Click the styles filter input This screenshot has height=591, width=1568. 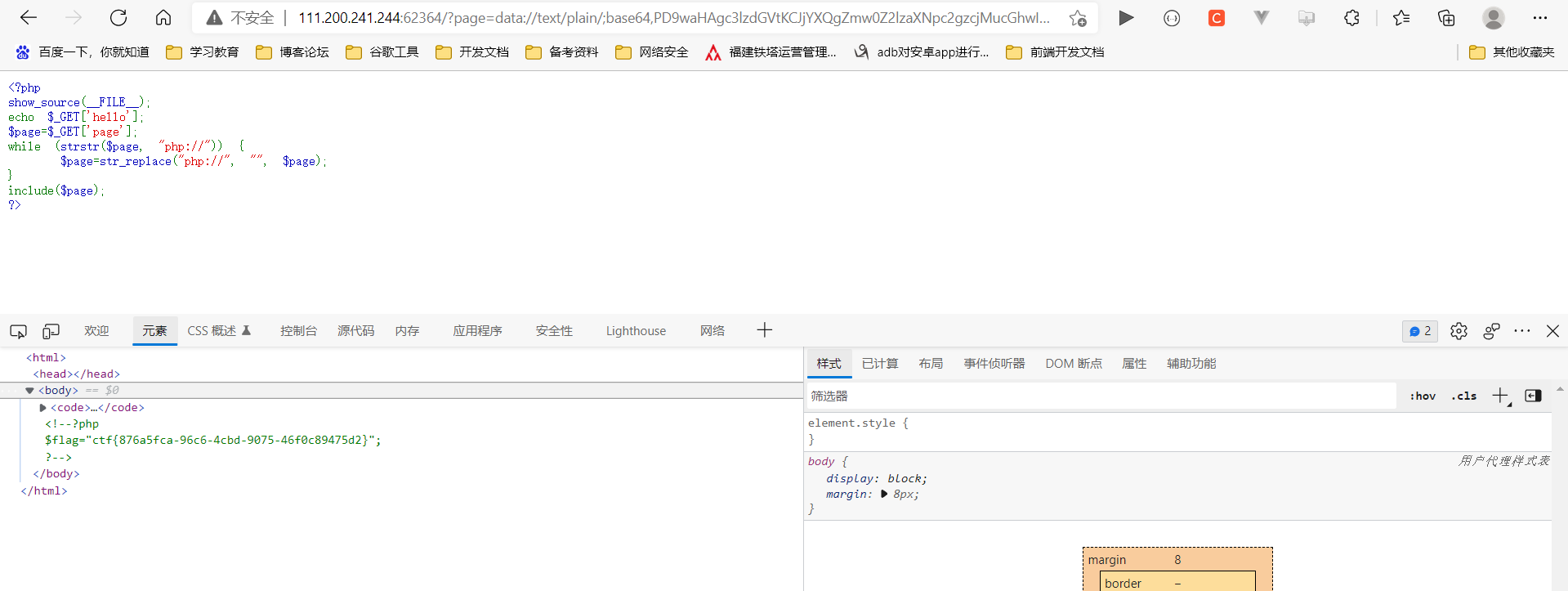click(1101, 396)
